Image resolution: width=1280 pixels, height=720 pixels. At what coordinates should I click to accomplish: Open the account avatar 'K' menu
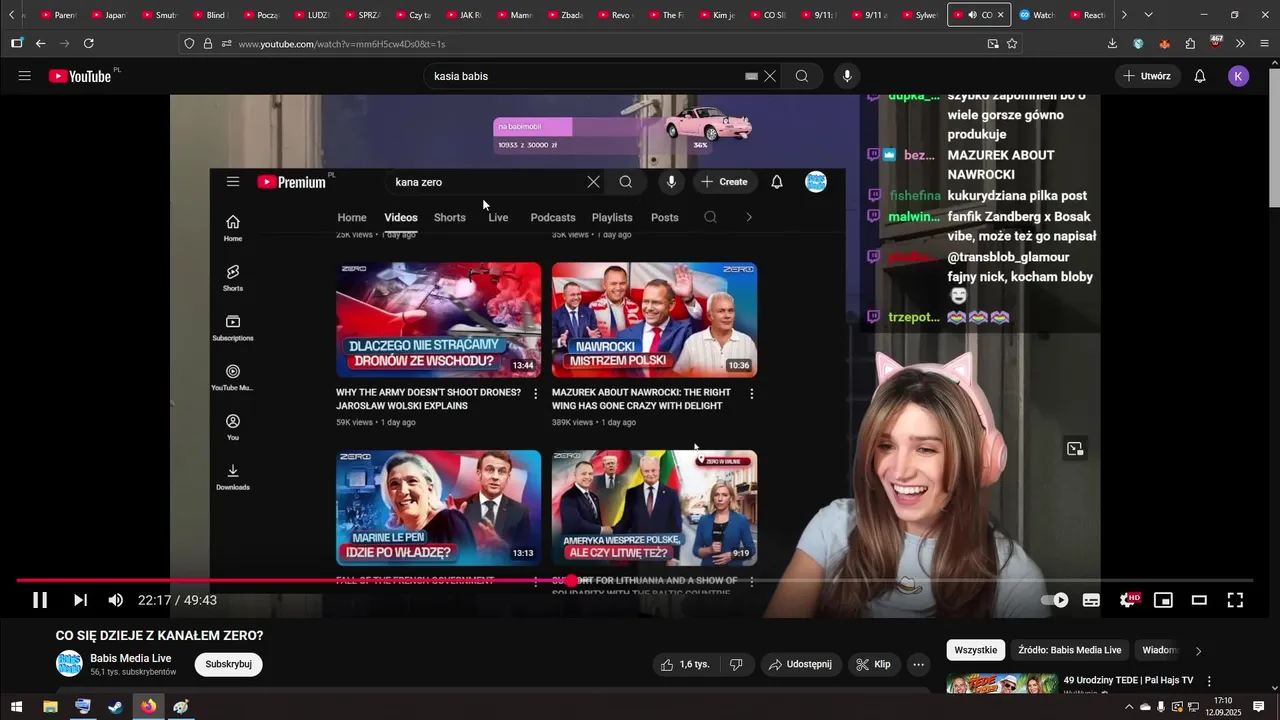(1239, 76)
